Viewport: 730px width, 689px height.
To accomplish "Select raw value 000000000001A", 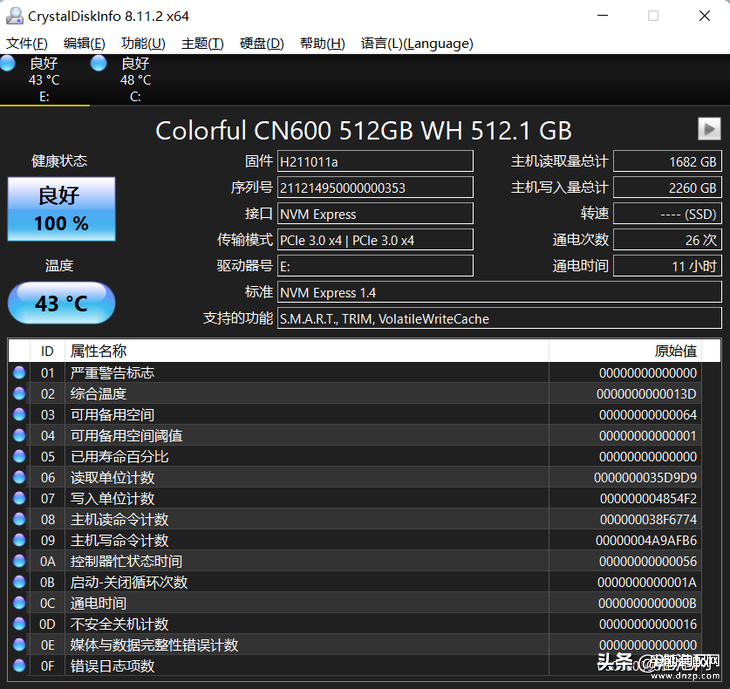I will tap(647, 582).
